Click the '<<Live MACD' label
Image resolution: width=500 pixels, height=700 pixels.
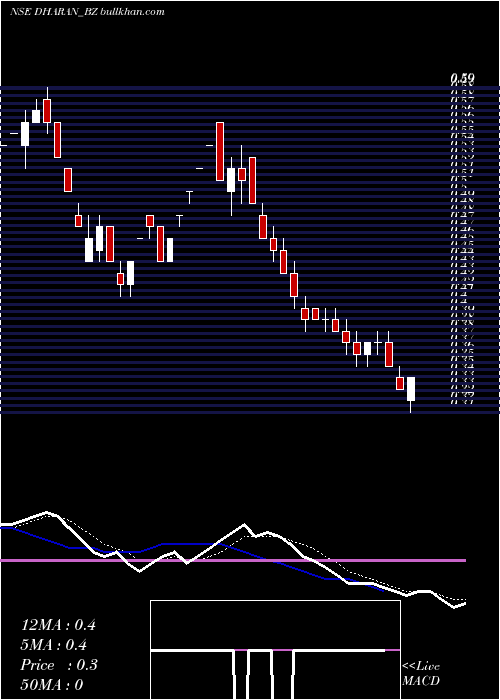(x=421, y=674)
